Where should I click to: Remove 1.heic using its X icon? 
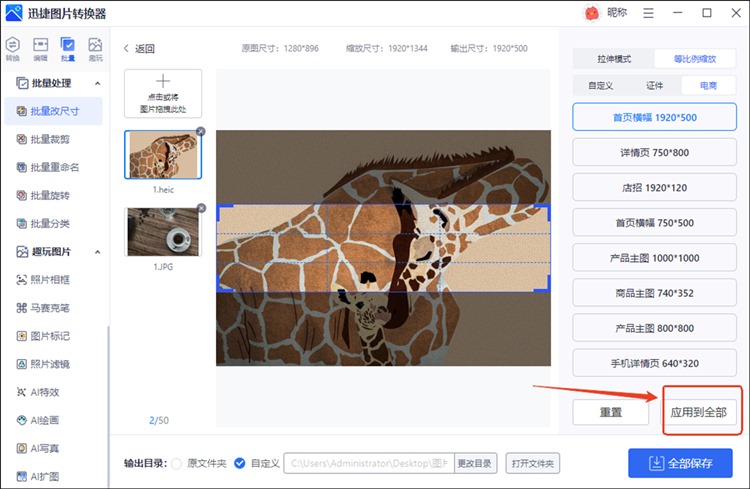pyautogui.click(x=200, y=132)
